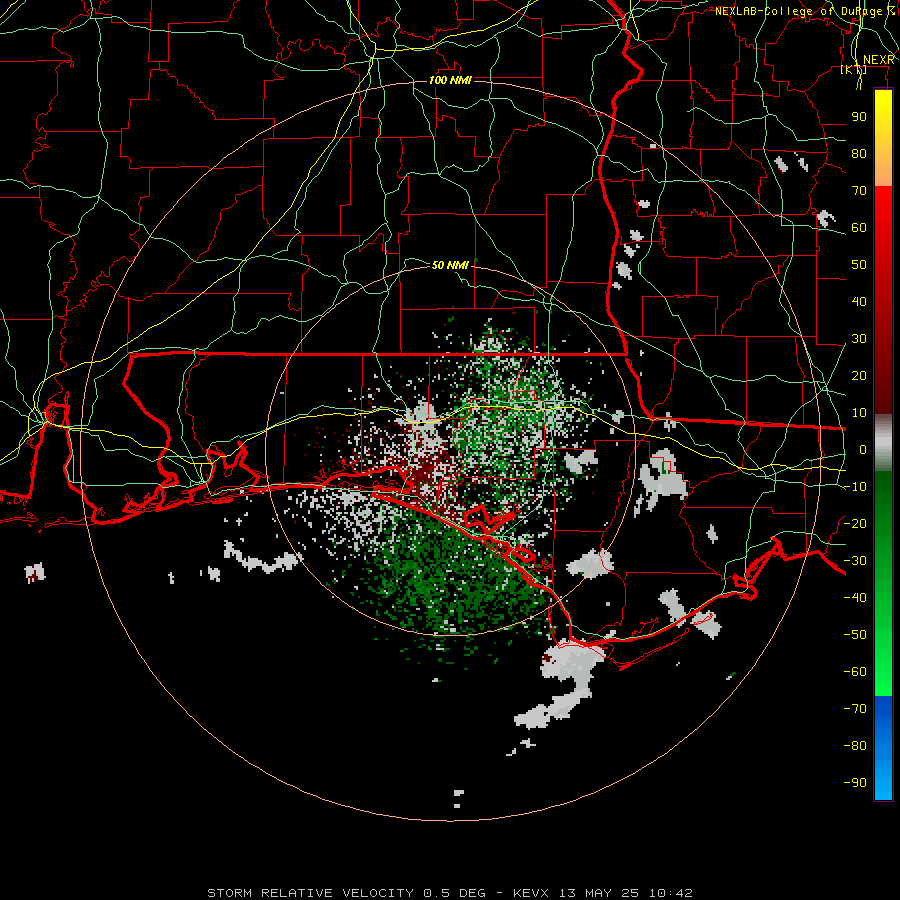Click the -40 scale label
Image resolution: width=900 pixels, height=900 pixels.
(855, 598)
